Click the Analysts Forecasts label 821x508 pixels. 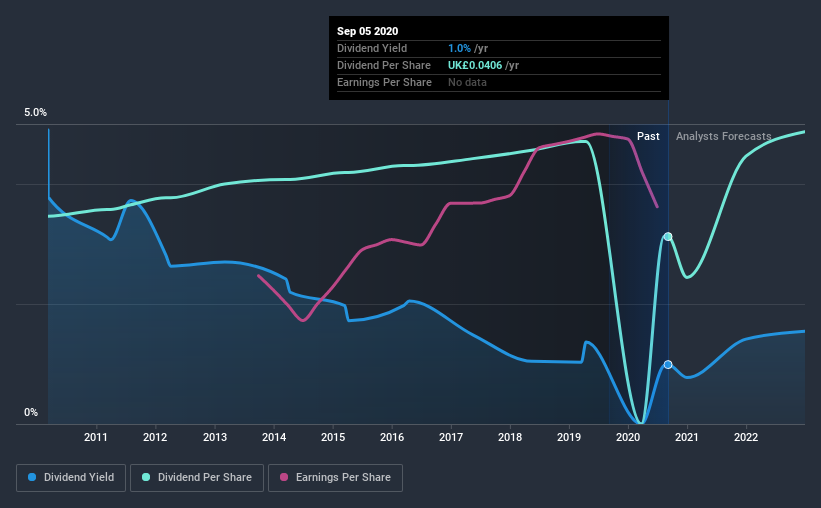tap(724, 136)
